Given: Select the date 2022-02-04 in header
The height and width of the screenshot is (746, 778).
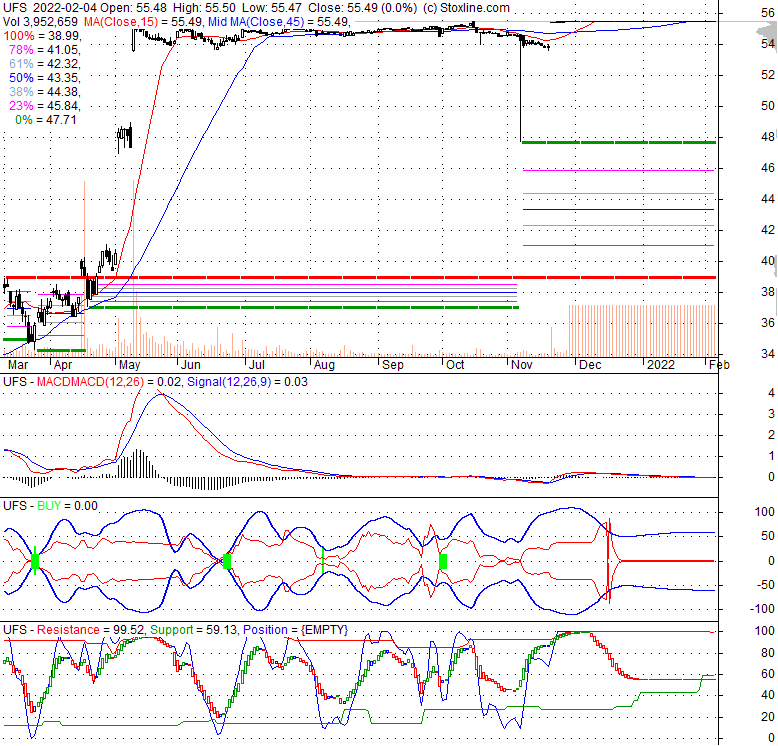Looking at the screenshot, I should (64, 8).
